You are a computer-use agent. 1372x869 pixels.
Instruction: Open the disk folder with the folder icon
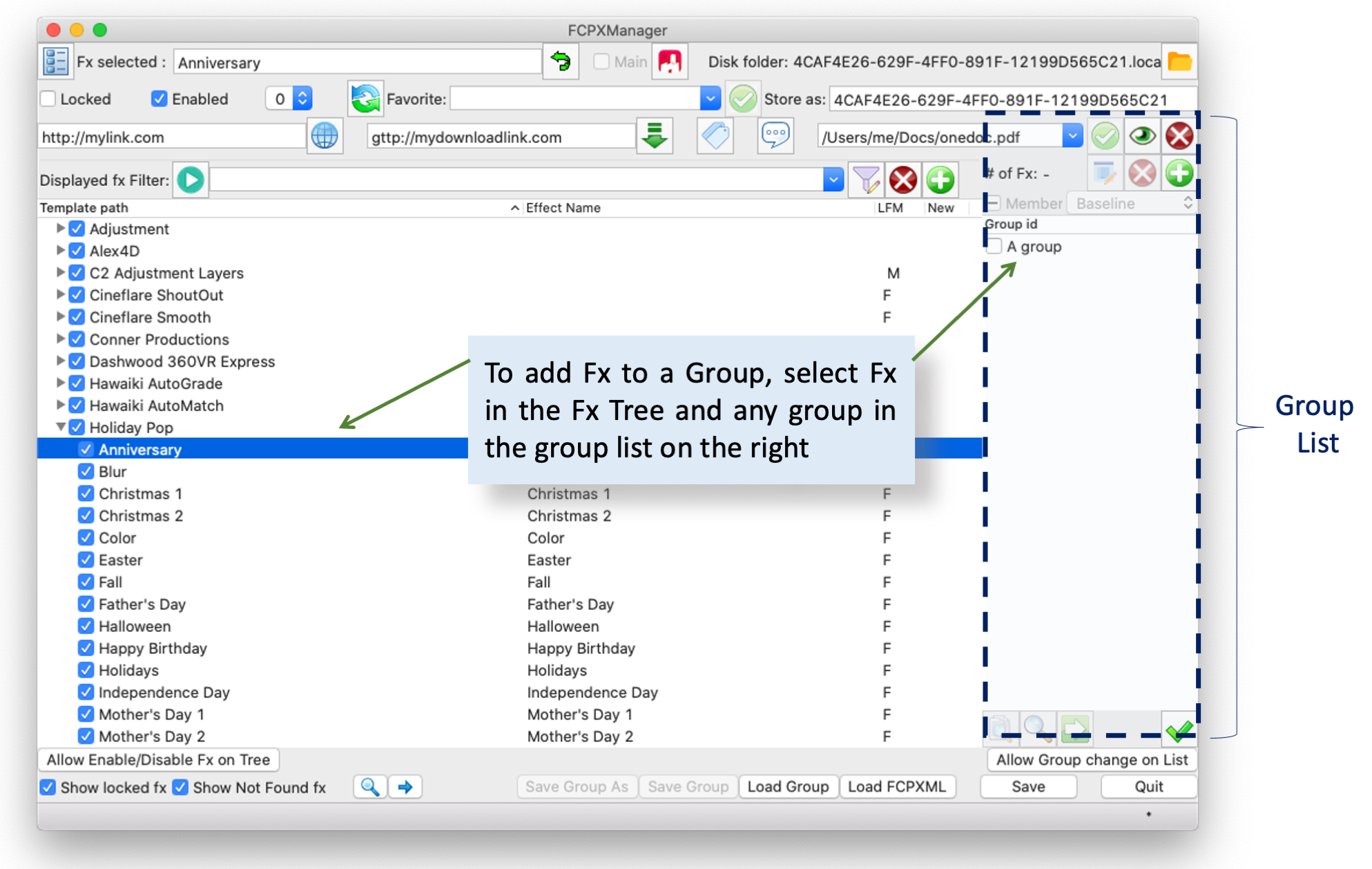click(1179, 62)
